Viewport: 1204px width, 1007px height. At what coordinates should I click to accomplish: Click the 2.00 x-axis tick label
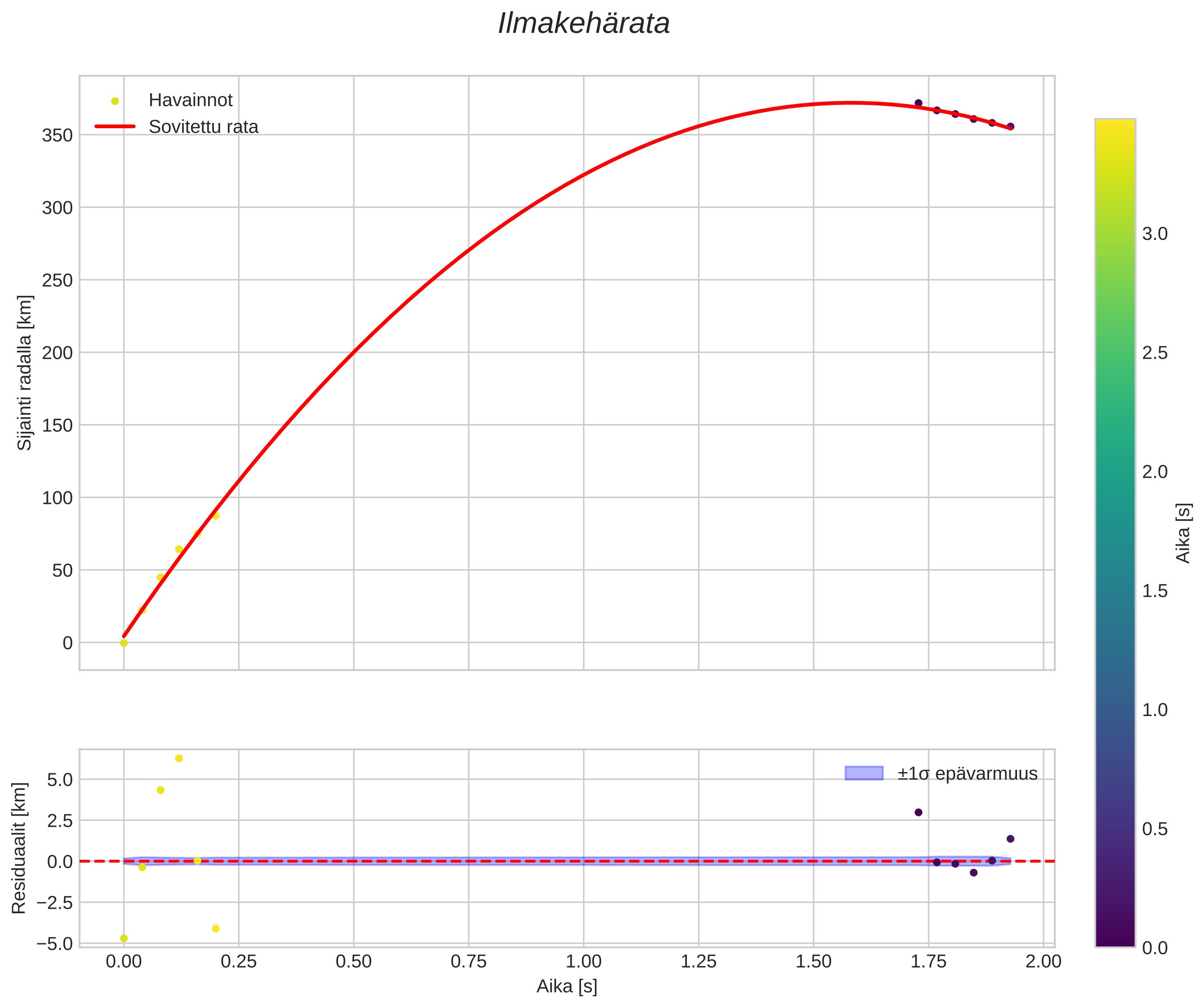point(1043,962)
